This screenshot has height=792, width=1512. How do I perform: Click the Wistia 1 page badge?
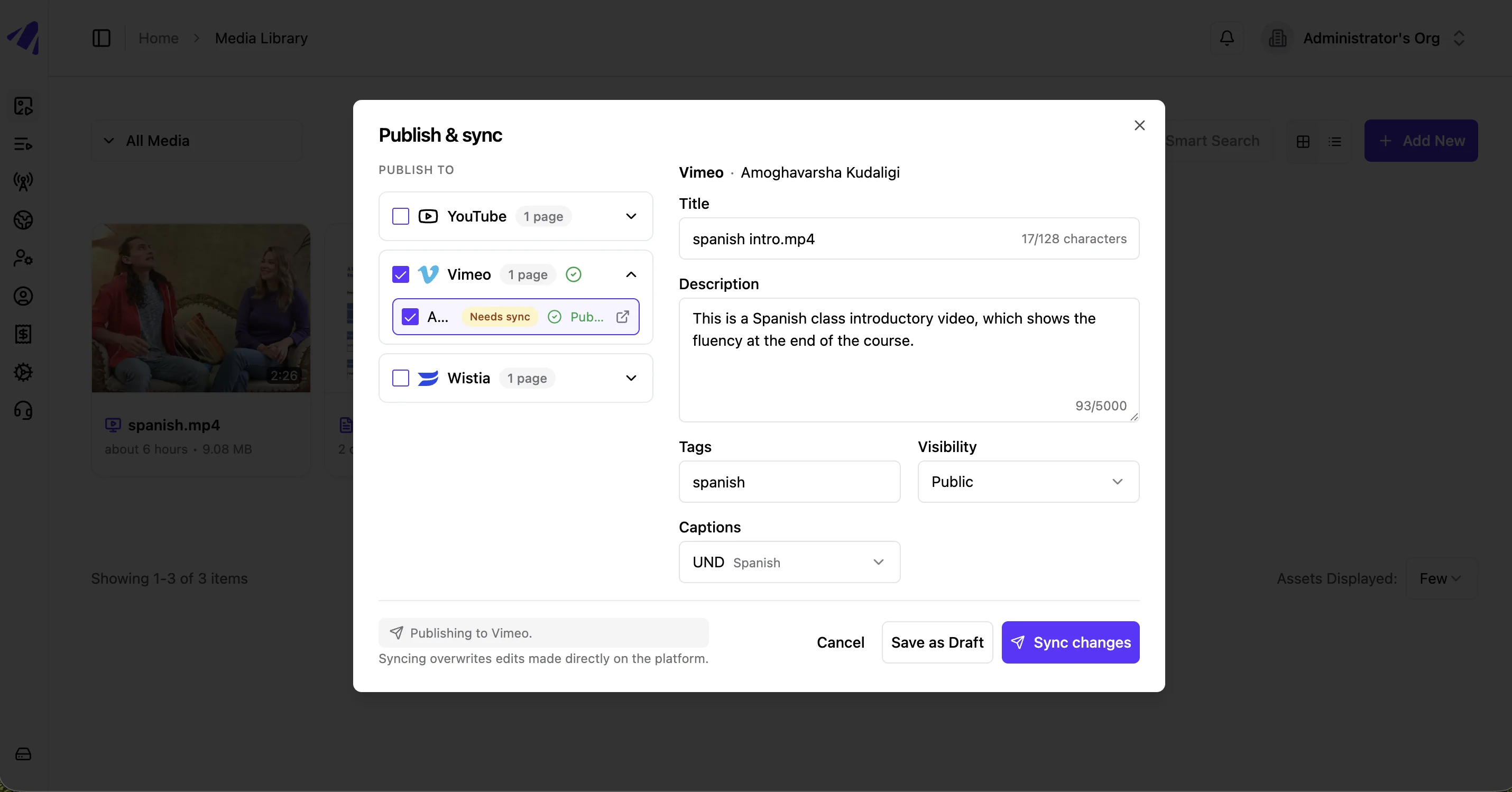(x=527, y=379)
